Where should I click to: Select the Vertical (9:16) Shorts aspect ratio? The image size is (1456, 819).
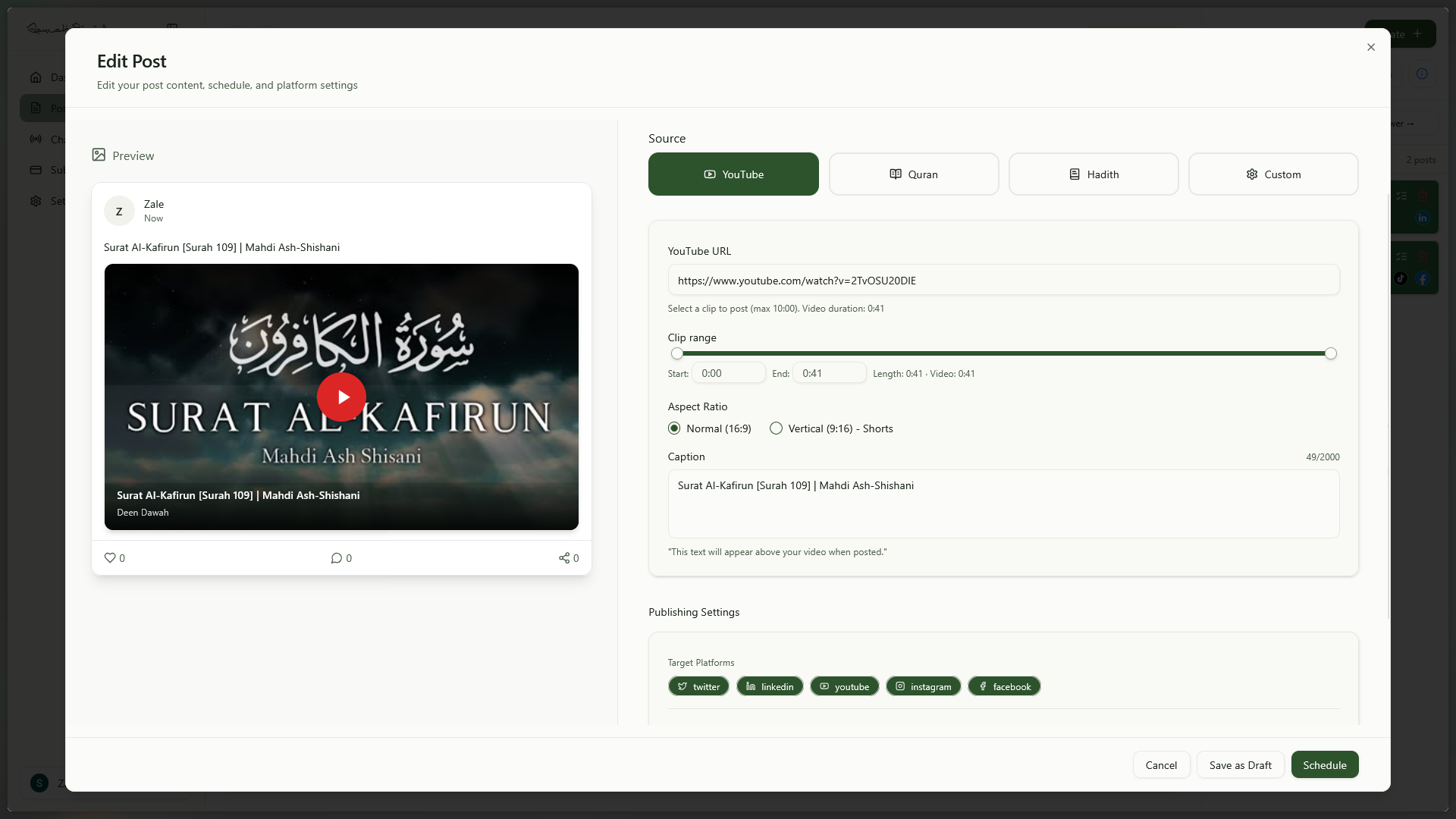coord(777,428)
